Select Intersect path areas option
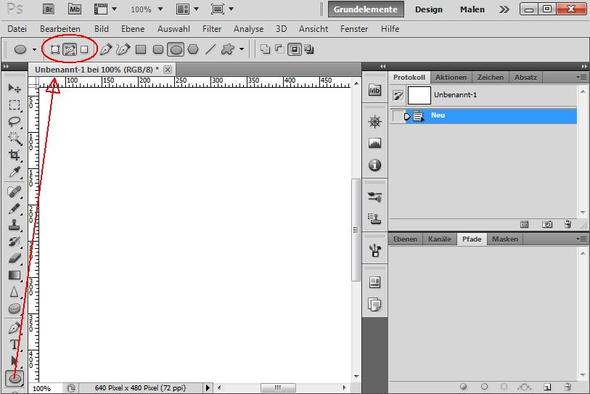 click(295, 49)
